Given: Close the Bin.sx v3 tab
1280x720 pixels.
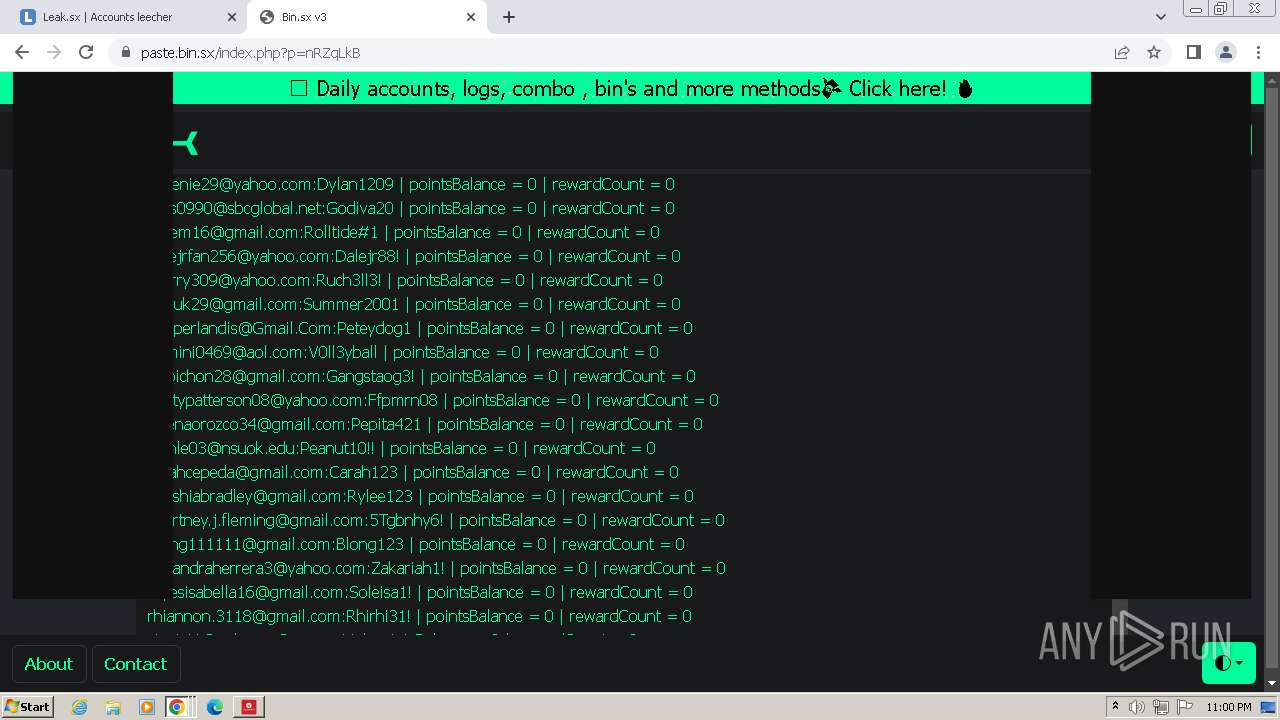Looking at the screenshot, I should coord(471,17).
